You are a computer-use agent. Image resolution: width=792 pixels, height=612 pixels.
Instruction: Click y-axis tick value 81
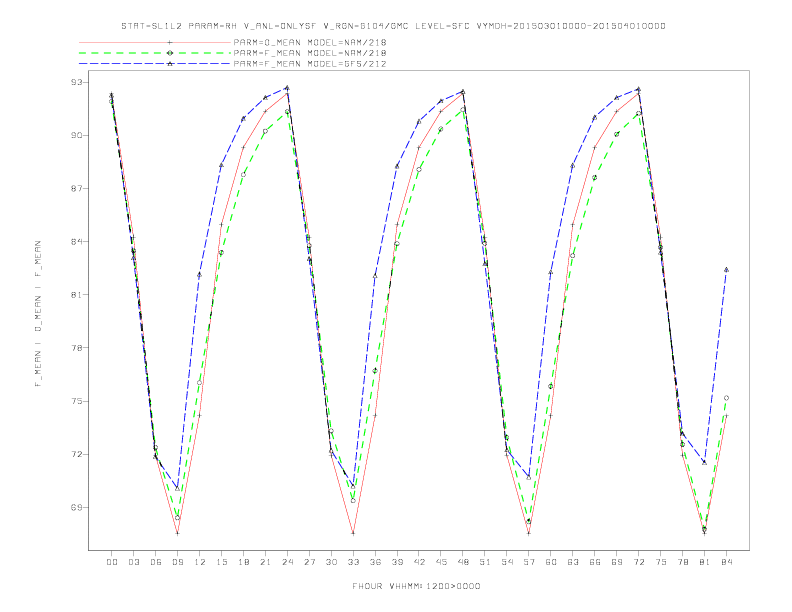coord(76,294)
